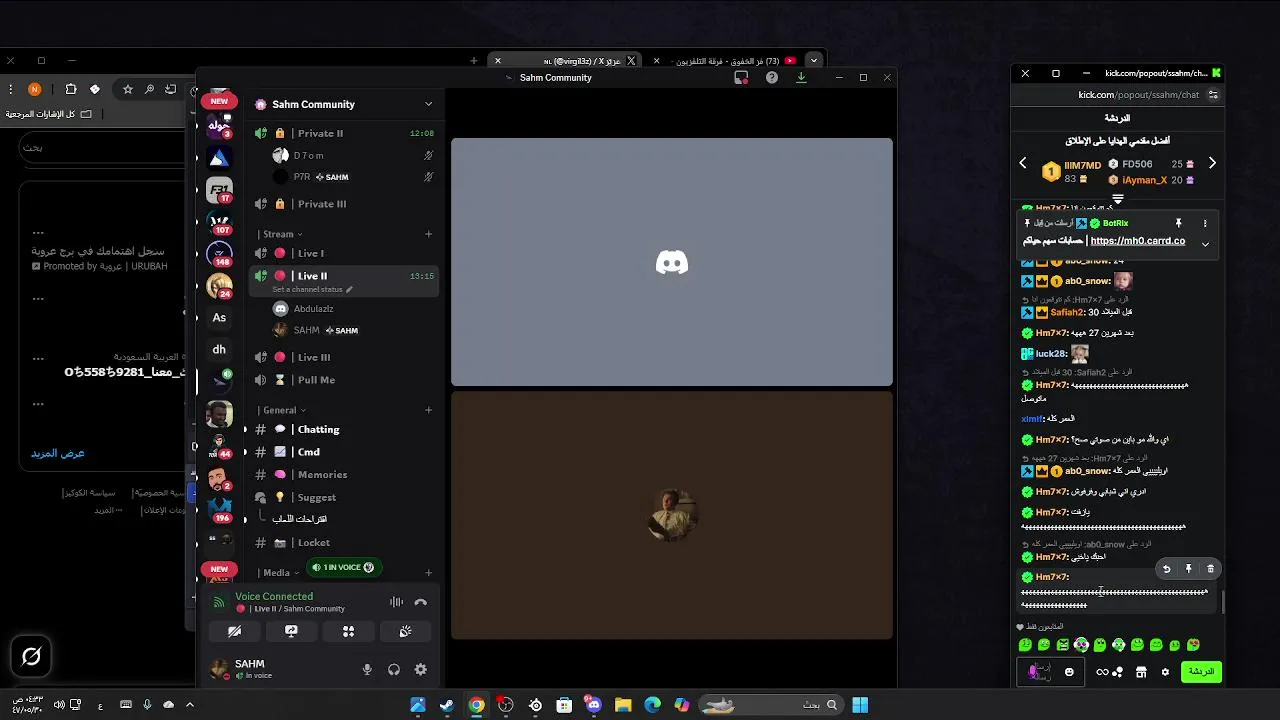Open the 'As' server in server list

pyautogui.click(x=219, y=318)
